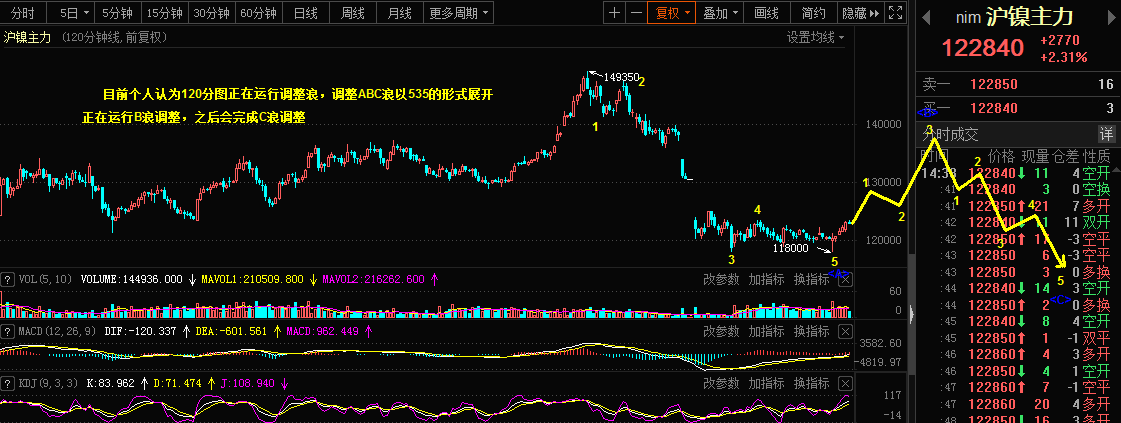Open MACD indicator help question mark

pyautogui.click(x=7, y=332)
